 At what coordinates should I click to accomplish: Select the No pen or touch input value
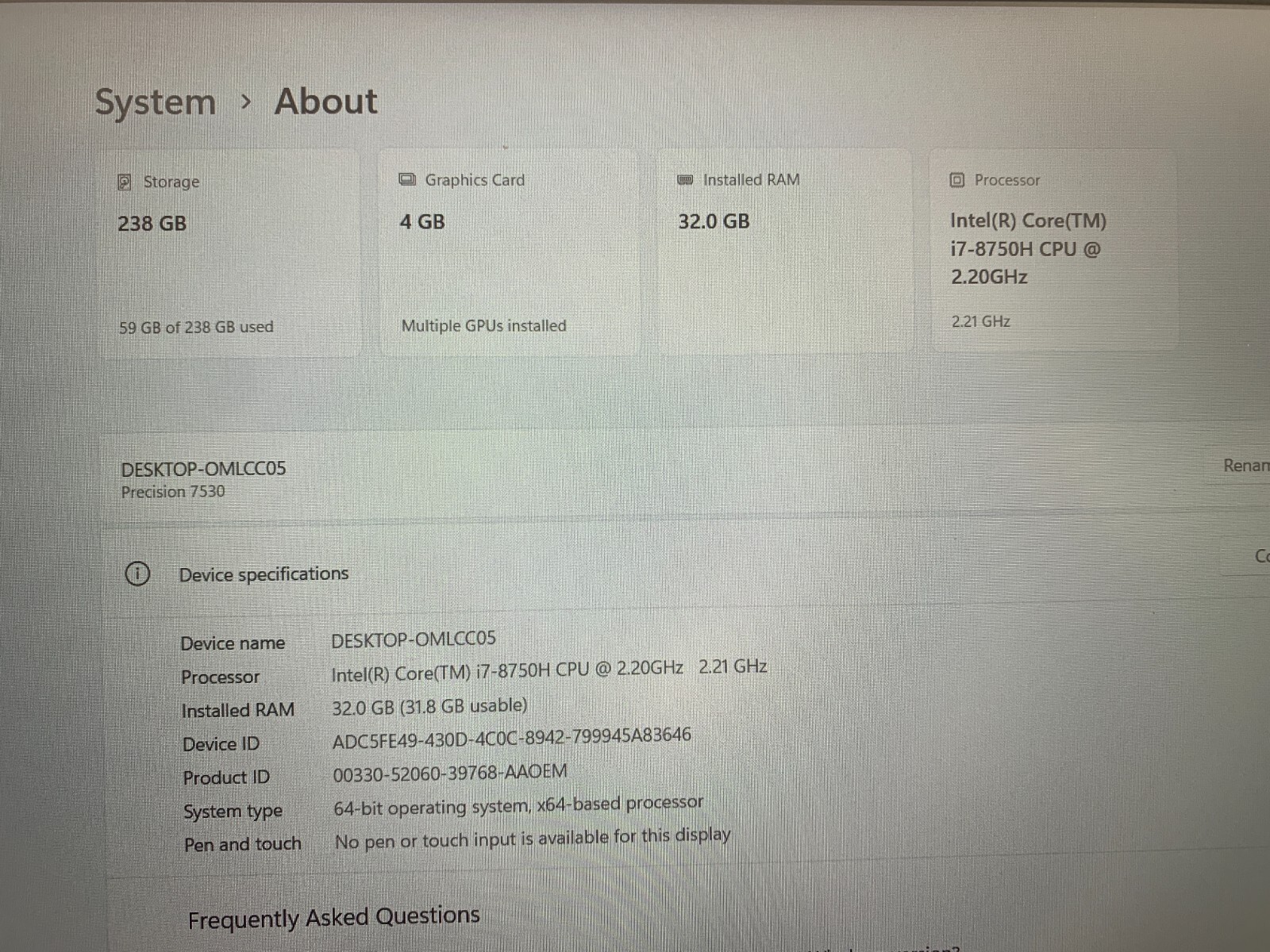[x=533, y=839]
